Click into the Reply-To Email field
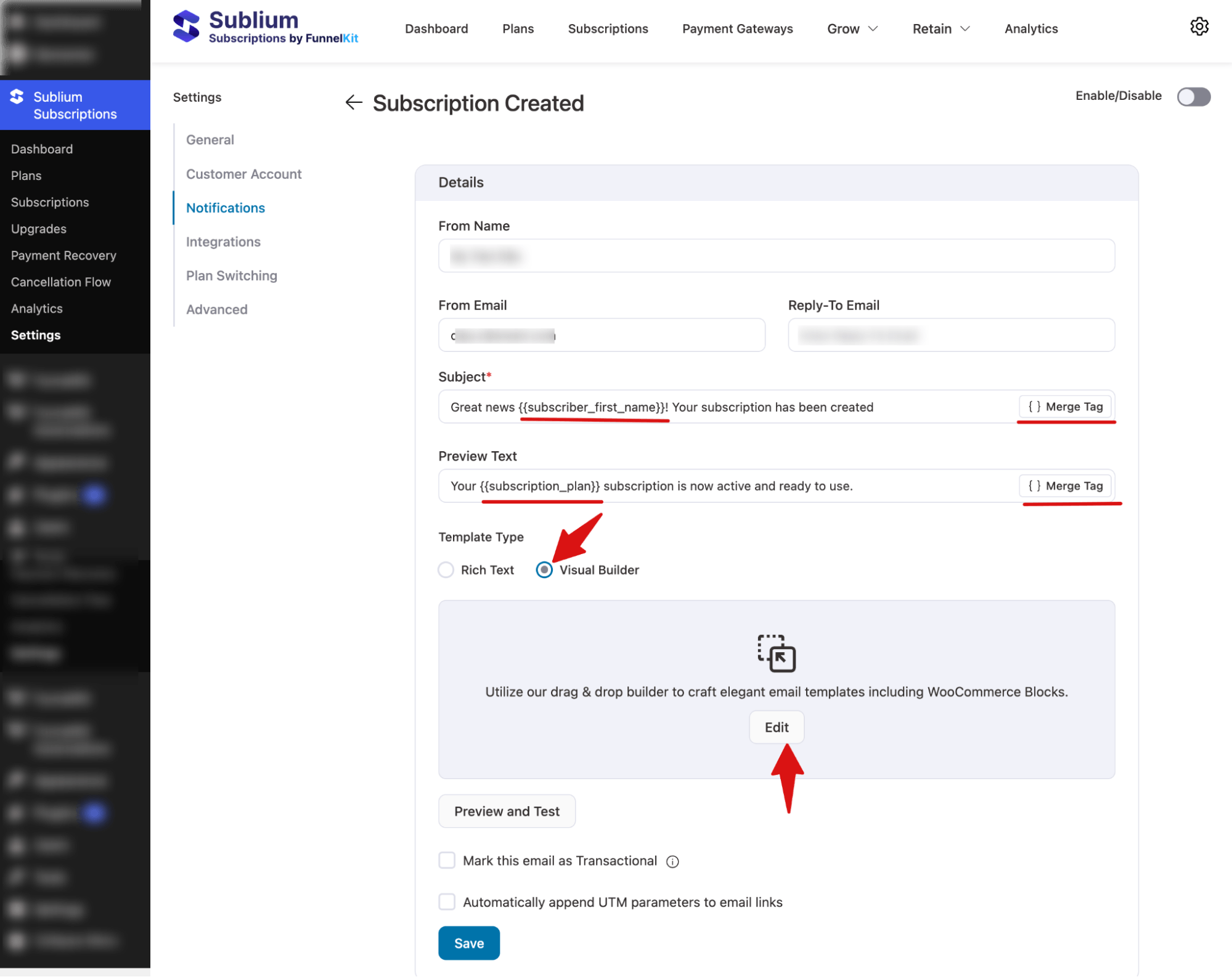Screen dimensions: 1232x977 coord(951,335)
